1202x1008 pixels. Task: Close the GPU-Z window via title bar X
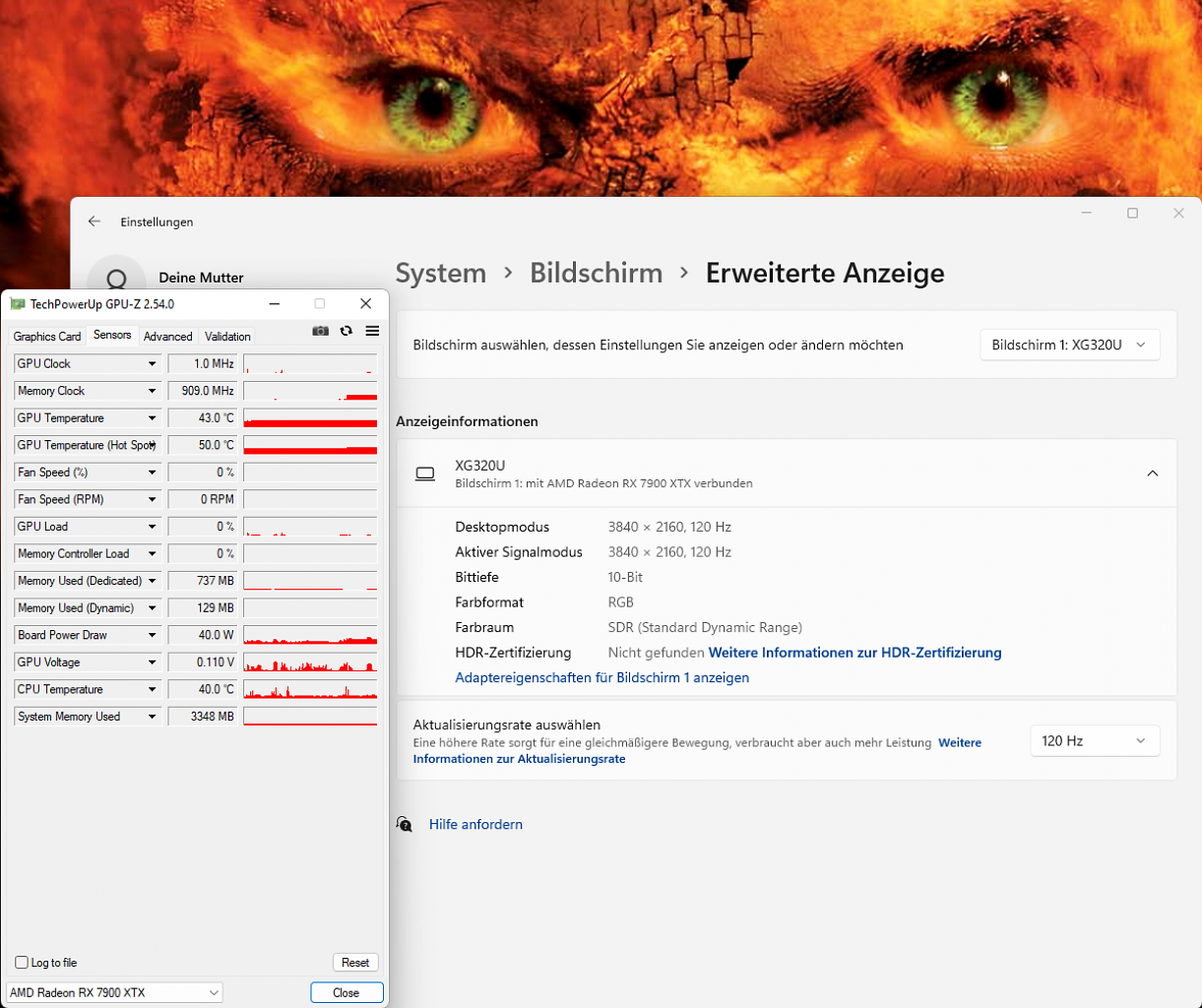click(x=365, y=304)
